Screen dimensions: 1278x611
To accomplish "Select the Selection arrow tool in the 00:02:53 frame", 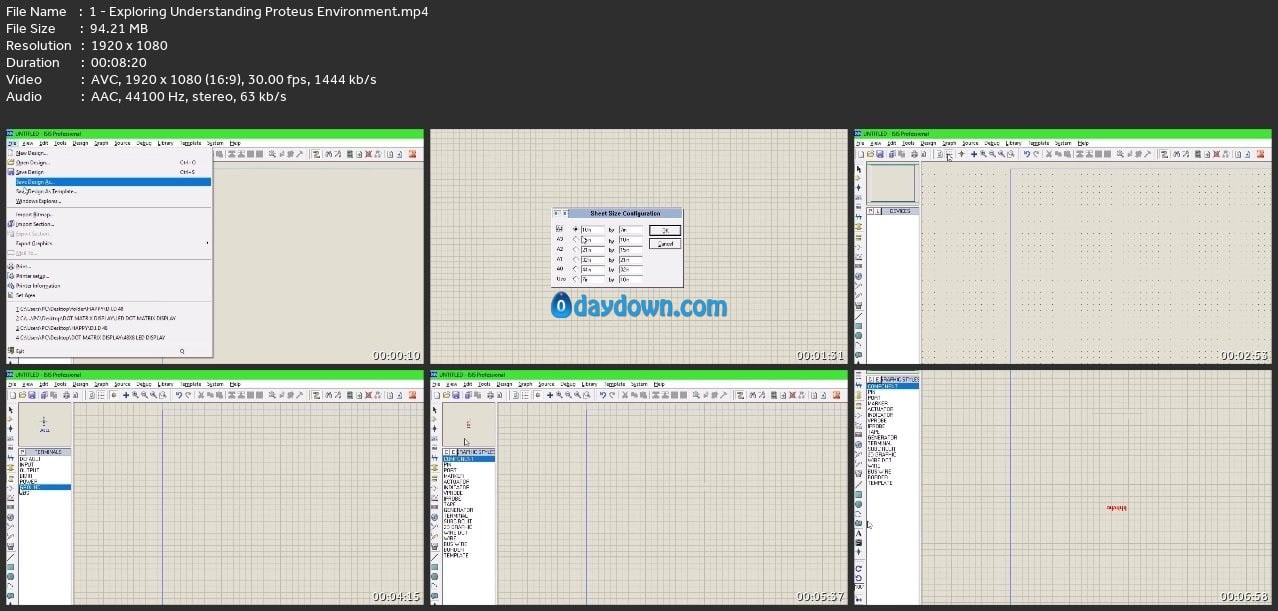I will 859,168.
